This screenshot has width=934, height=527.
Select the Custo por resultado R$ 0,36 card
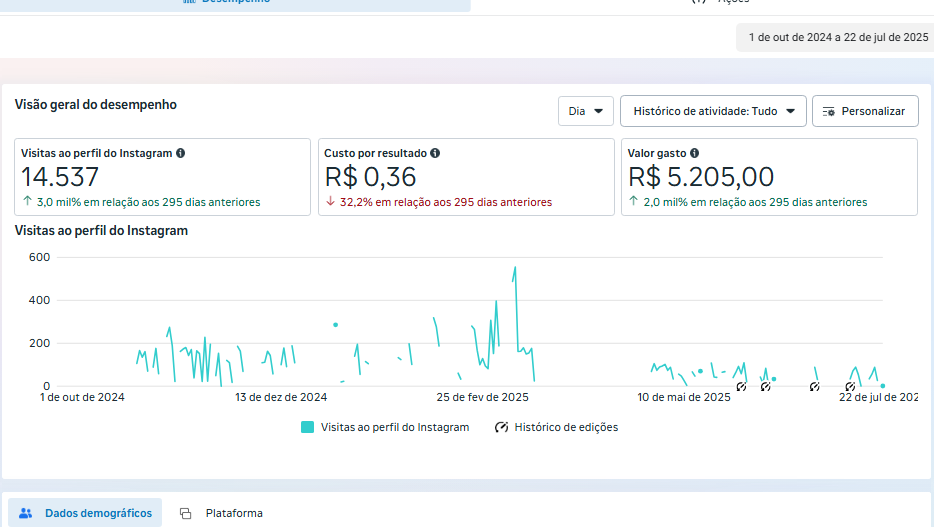pos(465,177)
